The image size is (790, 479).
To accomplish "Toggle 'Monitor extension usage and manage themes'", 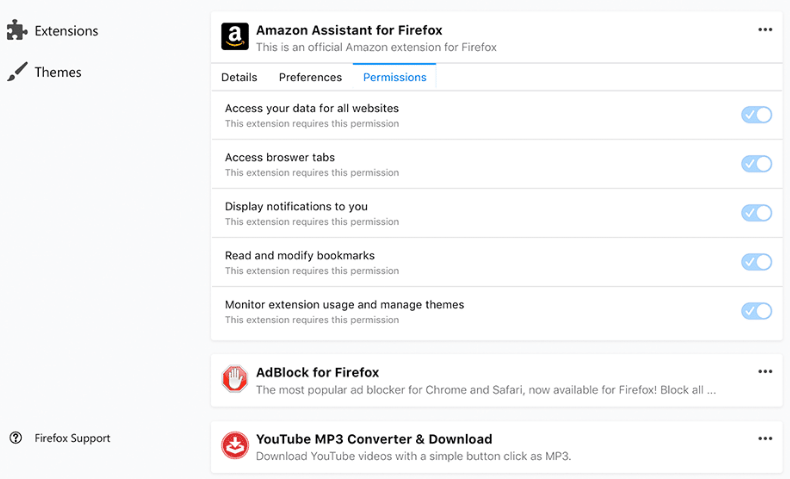I will [756, 311].
